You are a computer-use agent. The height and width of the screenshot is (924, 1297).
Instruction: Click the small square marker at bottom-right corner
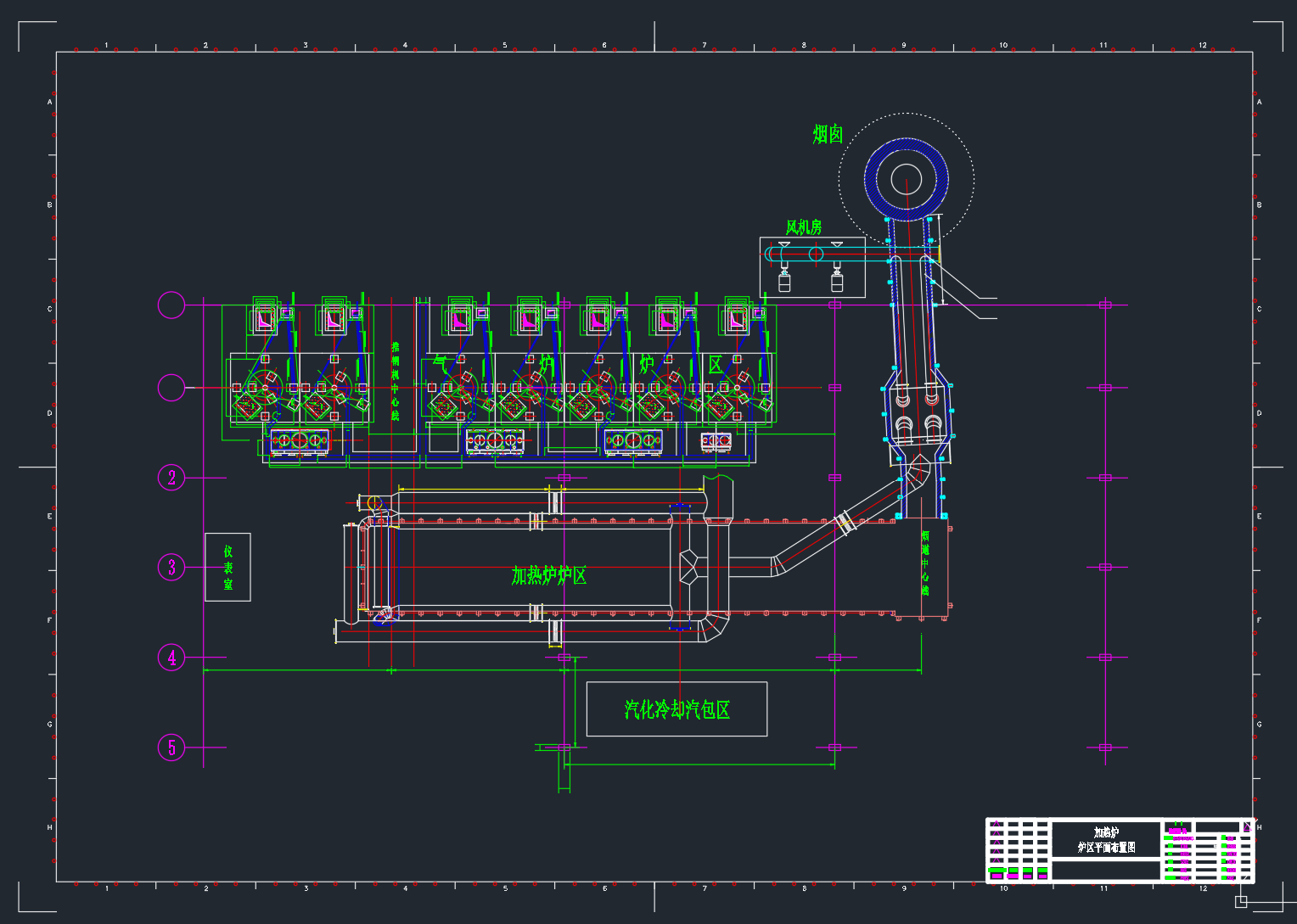[1241, 901]
